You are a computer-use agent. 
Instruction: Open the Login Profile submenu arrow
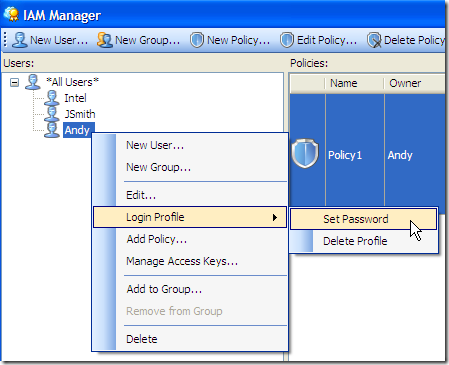275,217
